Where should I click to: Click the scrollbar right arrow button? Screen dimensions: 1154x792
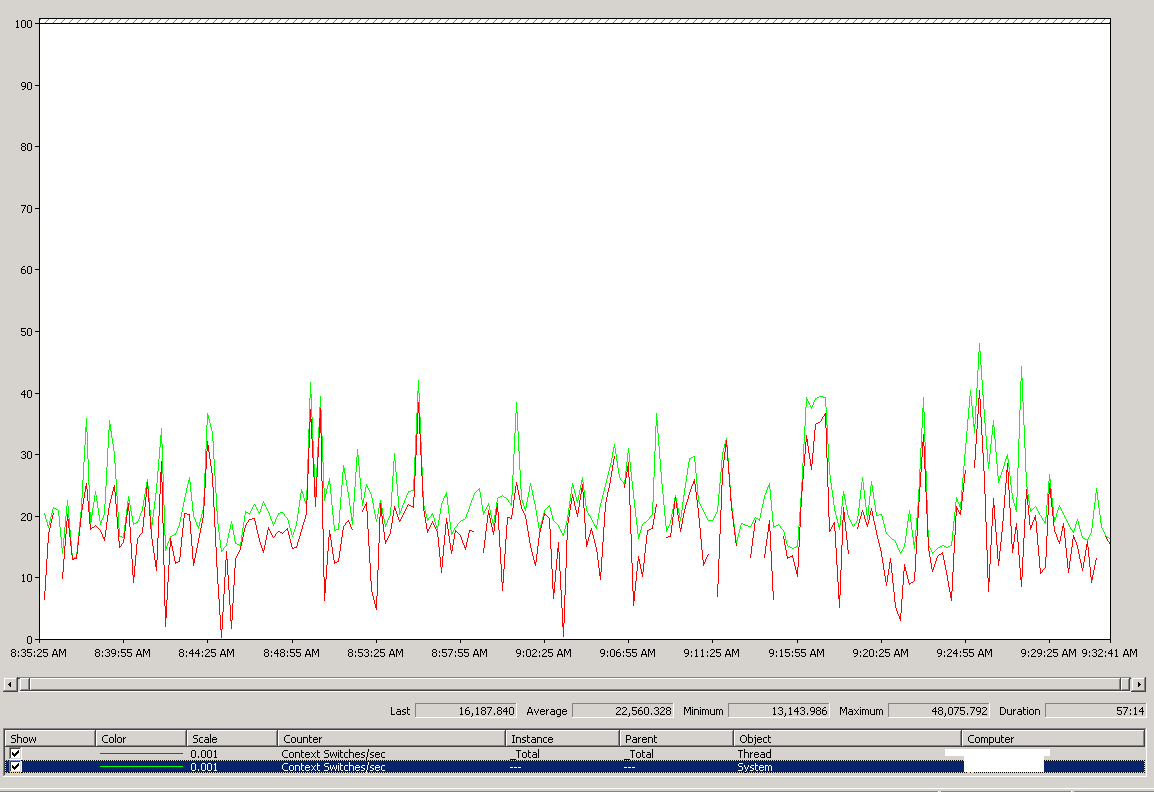1138,684
